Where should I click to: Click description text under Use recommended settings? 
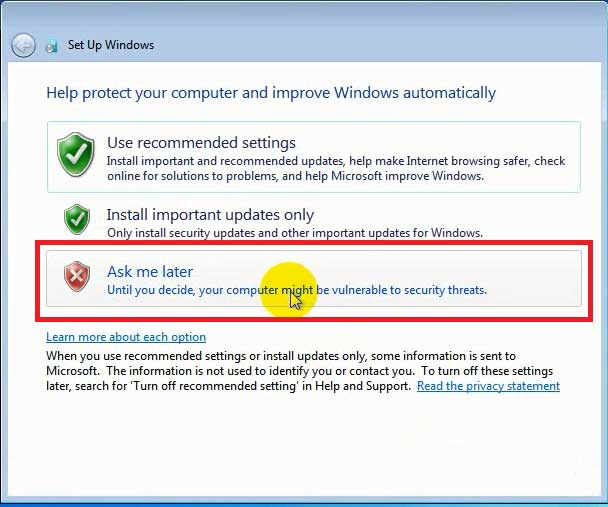pos(336,168)
